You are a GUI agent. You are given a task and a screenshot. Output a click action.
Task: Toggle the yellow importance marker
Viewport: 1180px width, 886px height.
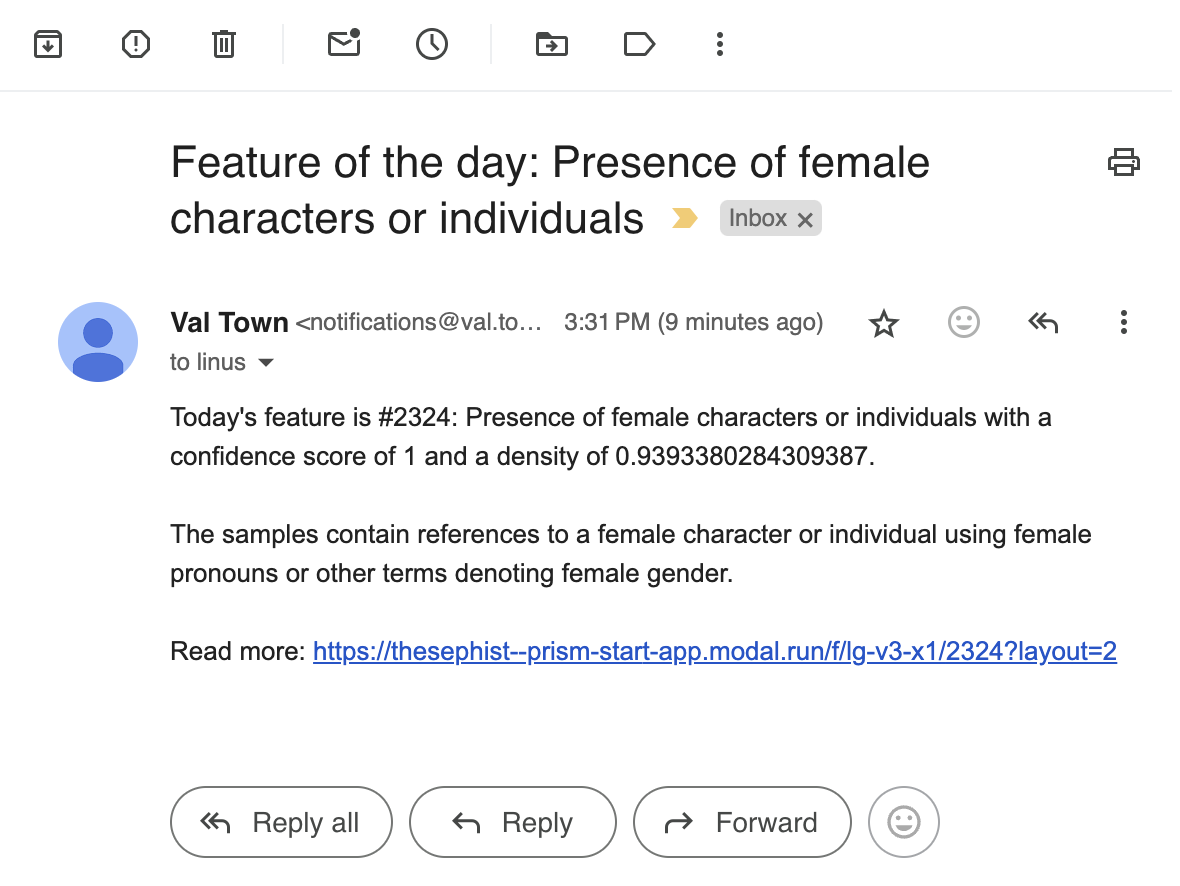[685, 218]
